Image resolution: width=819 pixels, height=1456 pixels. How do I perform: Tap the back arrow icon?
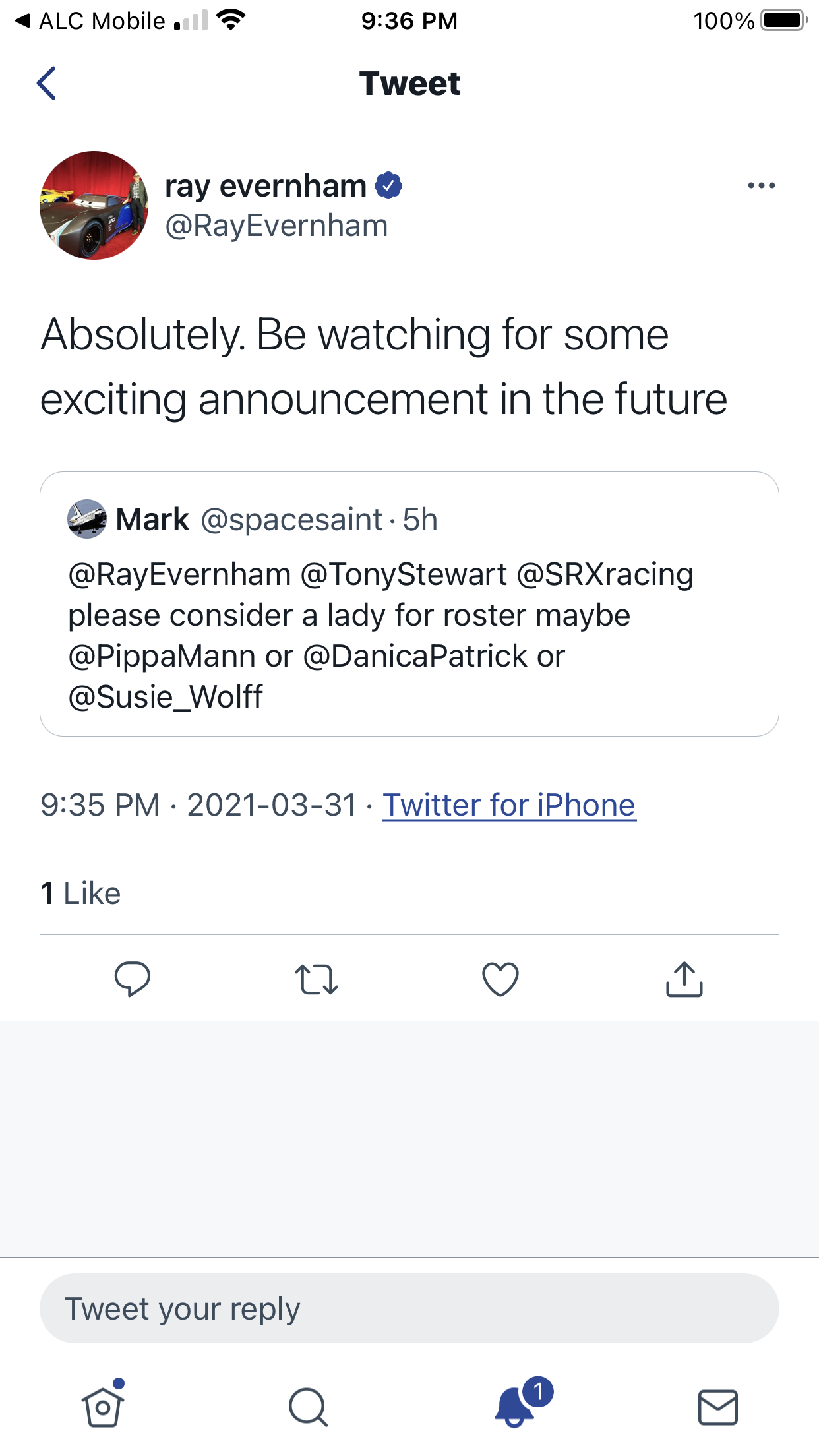(46, 84)
